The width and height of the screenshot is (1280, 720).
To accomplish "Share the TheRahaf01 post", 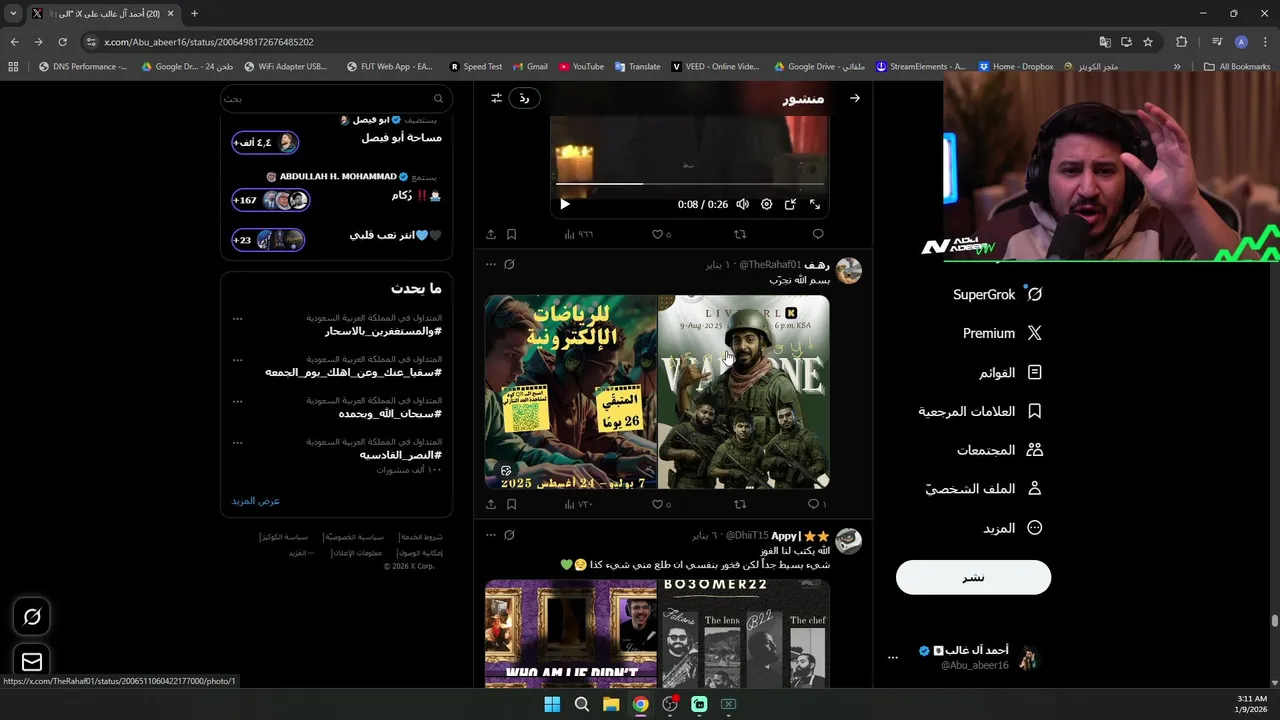I will [491, 504].
